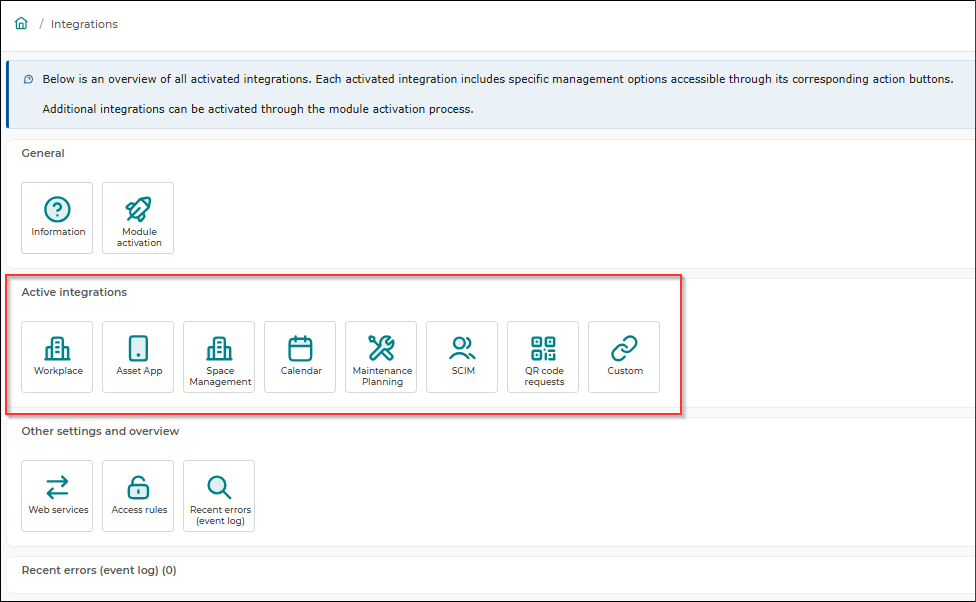Screen dimensions: 976x602
Task: Open the Asset App integration
Action: (138, 357)
